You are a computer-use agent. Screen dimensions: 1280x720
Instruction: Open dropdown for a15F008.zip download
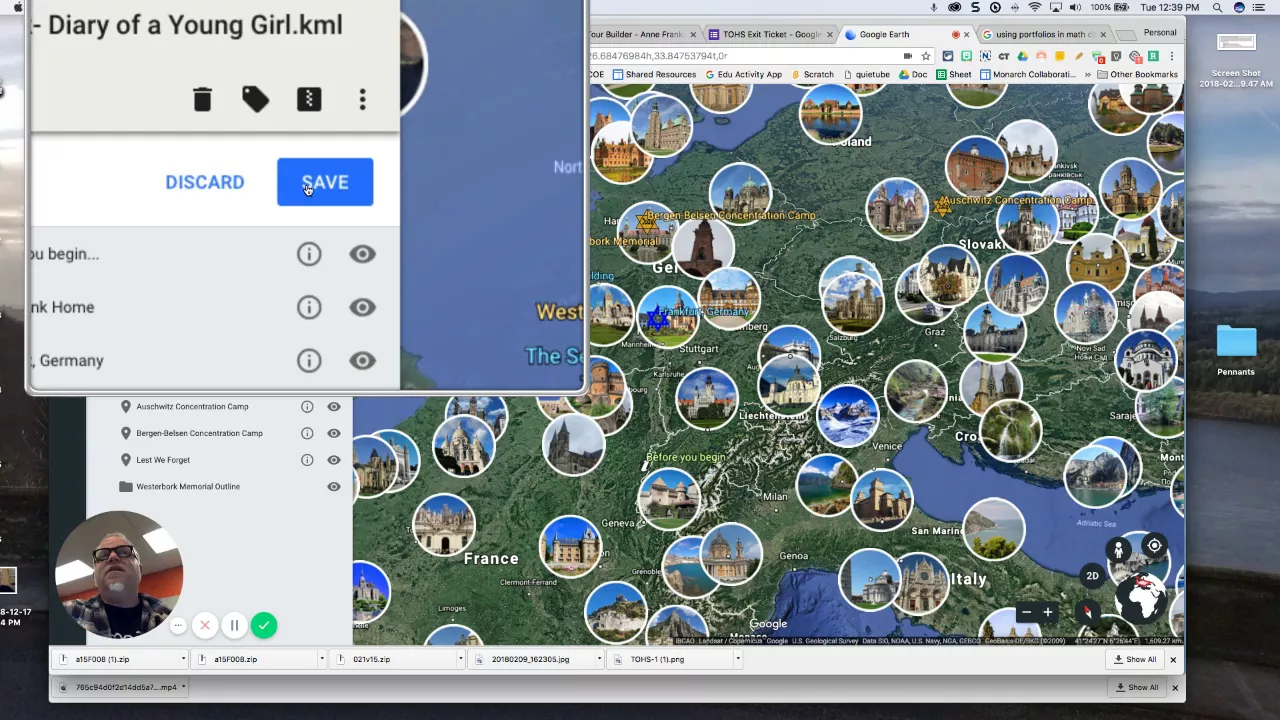(x=321, y=659)
